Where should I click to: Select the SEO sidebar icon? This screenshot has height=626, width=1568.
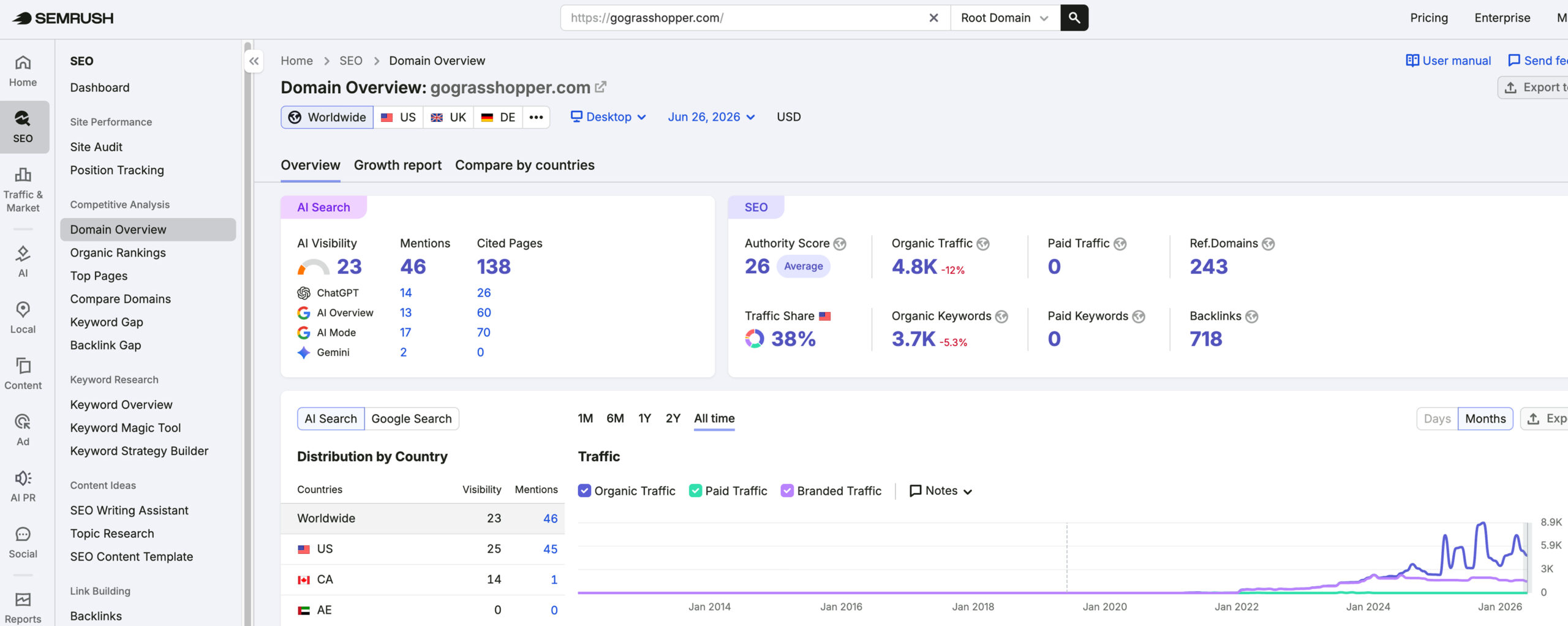point(23,127)
